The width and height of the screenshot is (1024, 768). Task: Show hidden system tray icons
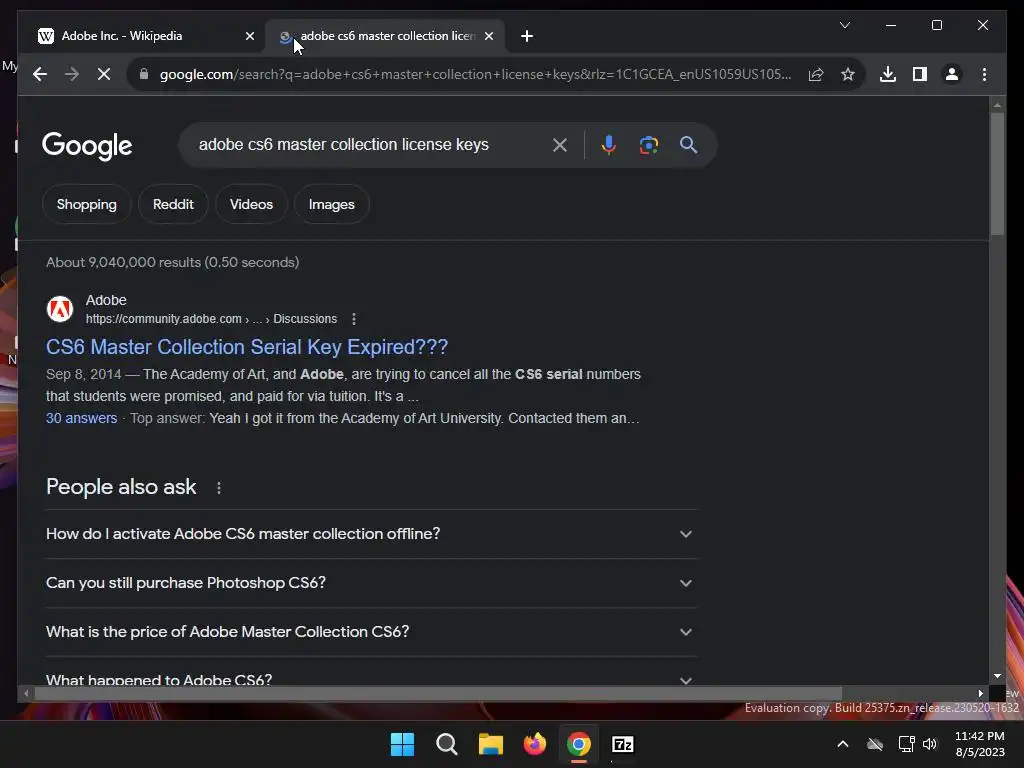coord(843,744)
